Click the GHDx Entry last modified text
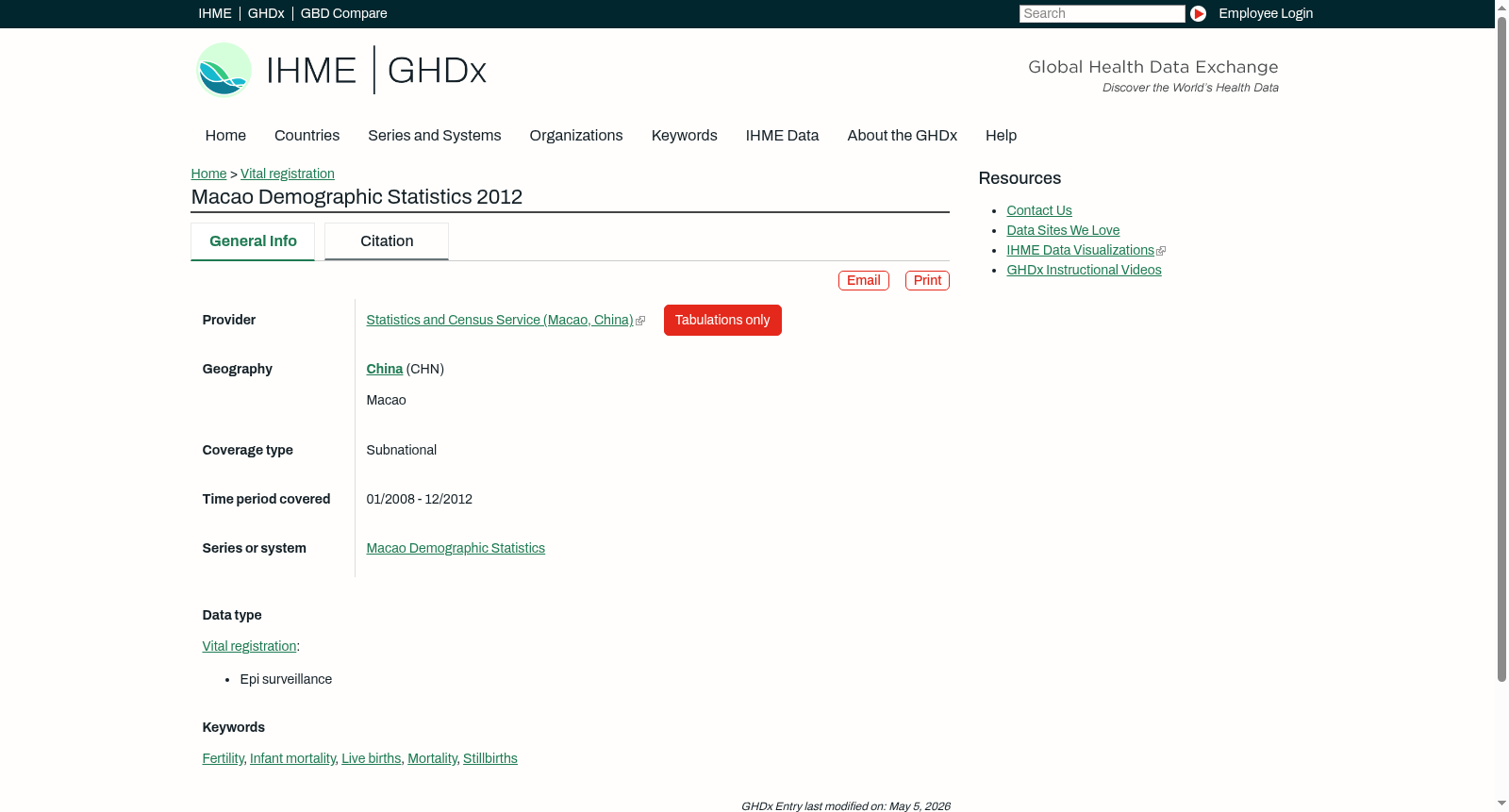Screen dimensions: 1509x812 click(x=845, y=806)
